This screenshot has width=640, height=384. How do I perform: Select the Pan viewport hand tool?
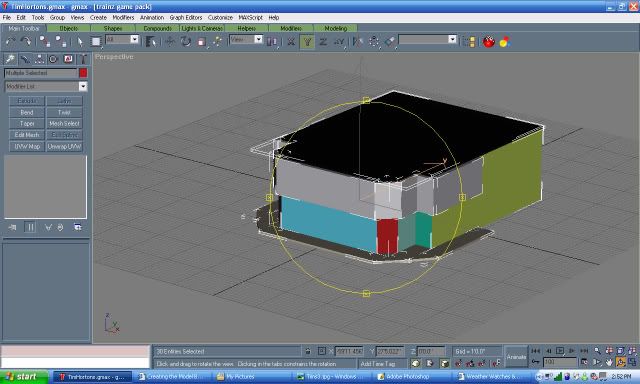click(x=609, y=362)
